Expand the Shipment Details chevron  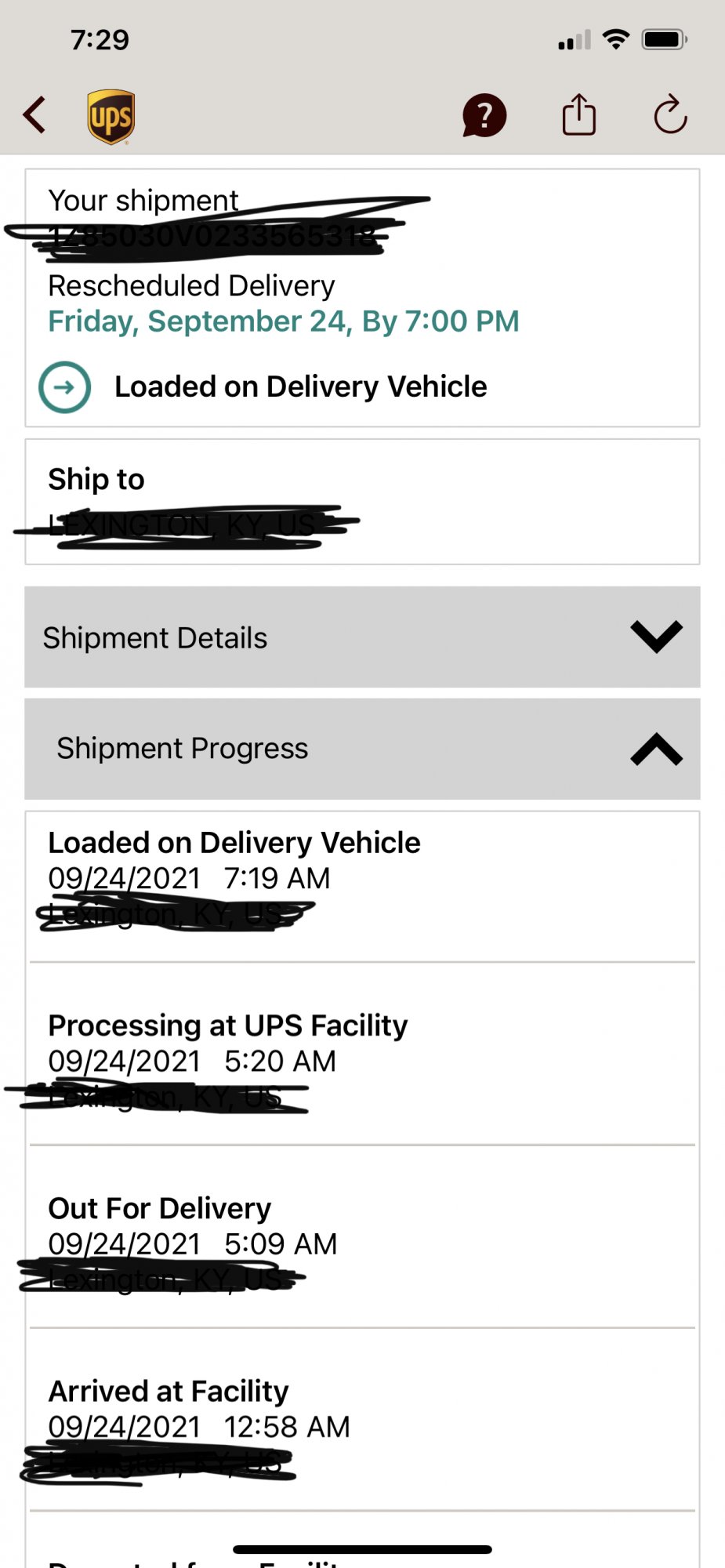coord(657,637)
